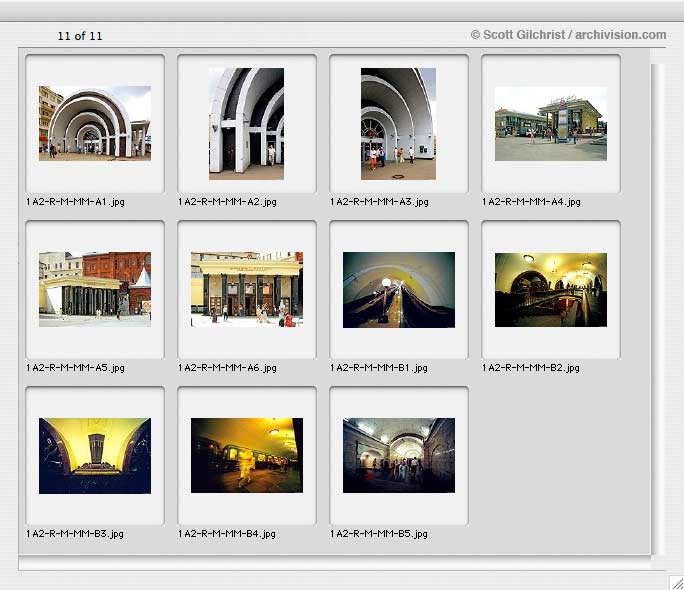Image resolution: width=684 pixels, height=590 pixels.
Task: Click the window resize grip icon
Action: coord(677,583)
